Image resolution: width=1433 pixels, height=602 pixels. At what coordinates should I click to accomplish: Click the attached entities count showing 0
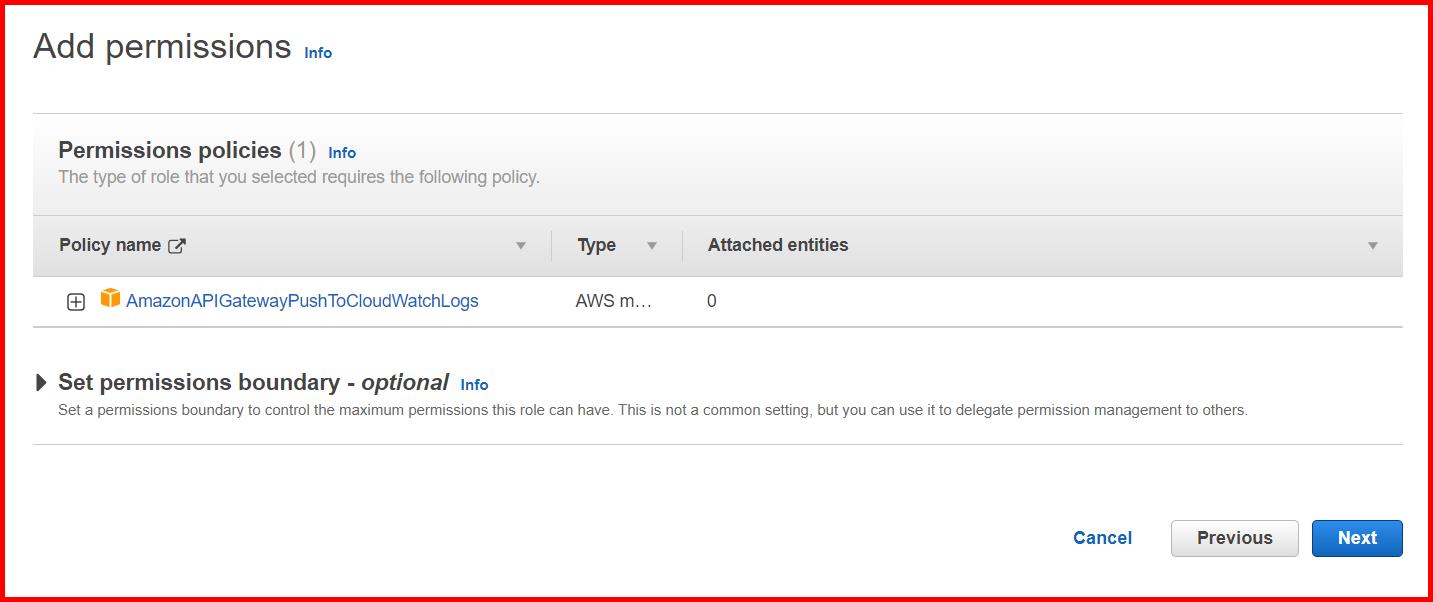(711, 300)
